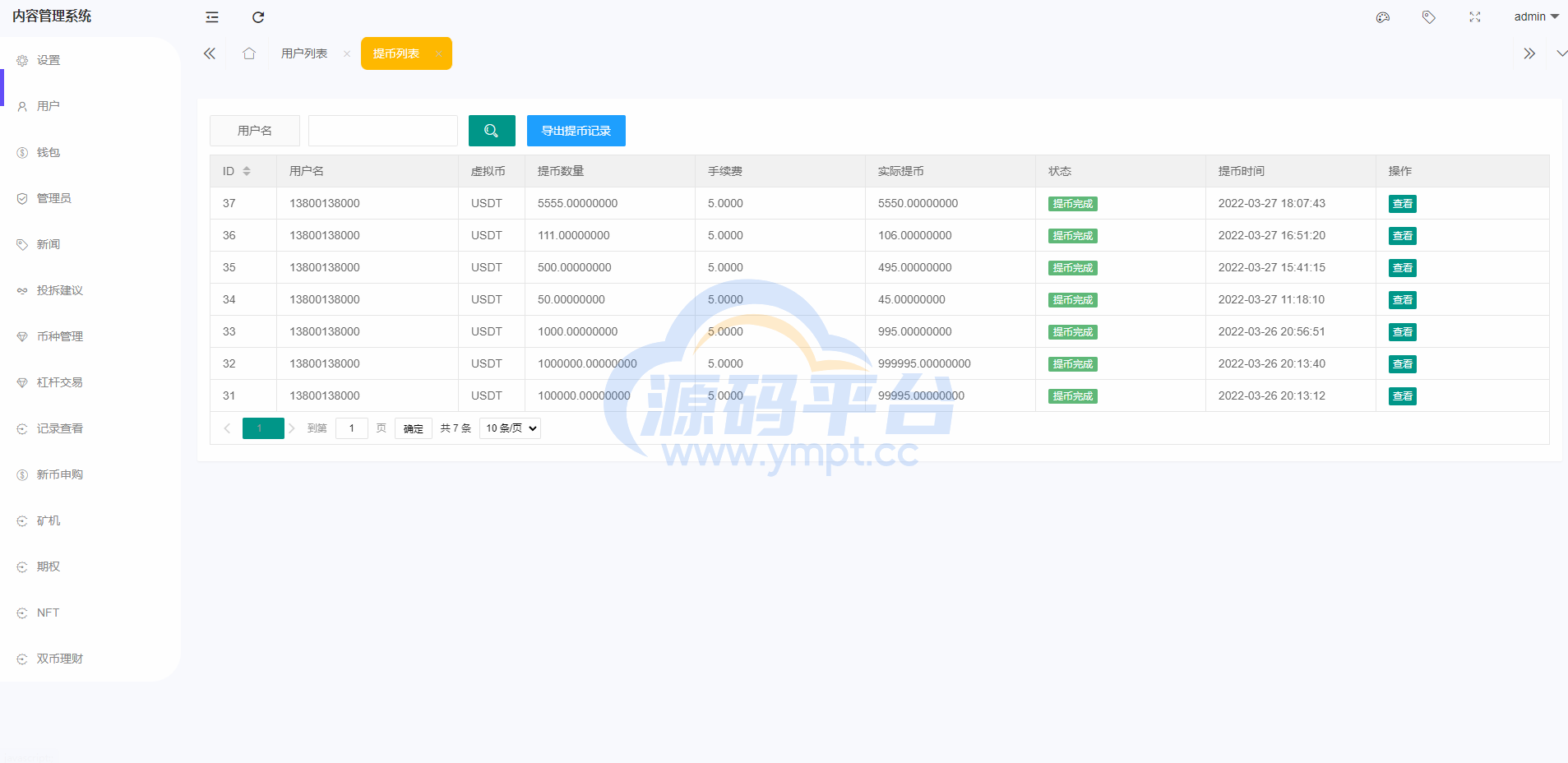
Task: Open 新币申购 in the sidebar
Action: (x=90, y=474)
